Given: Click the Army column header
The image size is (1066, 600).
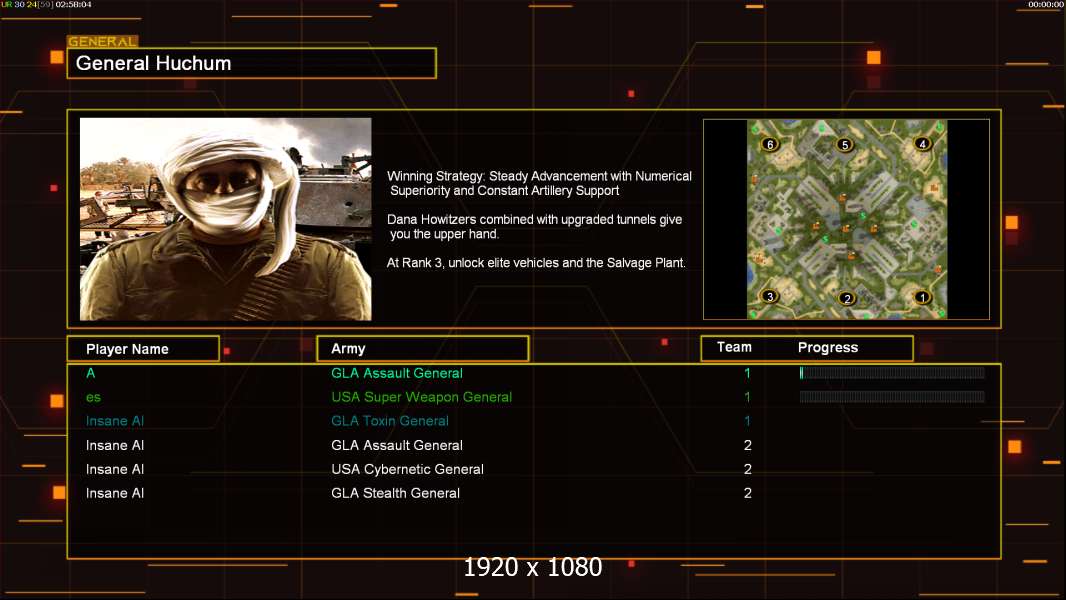Looking at the screenshot, I should (x=423, y=349).
